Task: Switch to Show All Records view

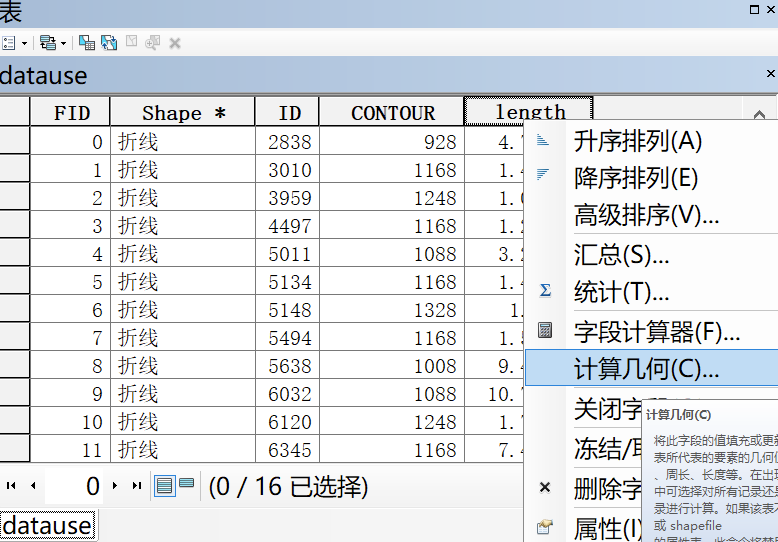Action: pyautogui.click(x=164, y=485)
